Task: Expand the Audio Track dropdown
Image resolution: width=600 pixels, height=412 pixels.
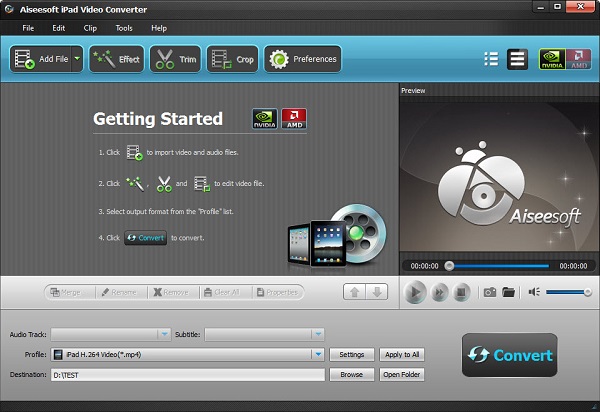Action: coord(164,334)
